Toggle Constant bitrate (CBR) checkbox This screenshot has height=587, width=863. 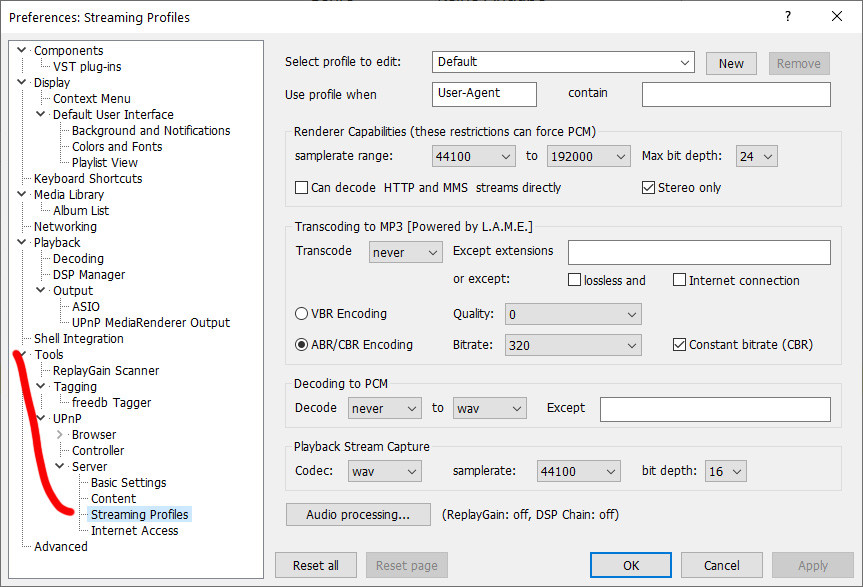coord(679,345)
